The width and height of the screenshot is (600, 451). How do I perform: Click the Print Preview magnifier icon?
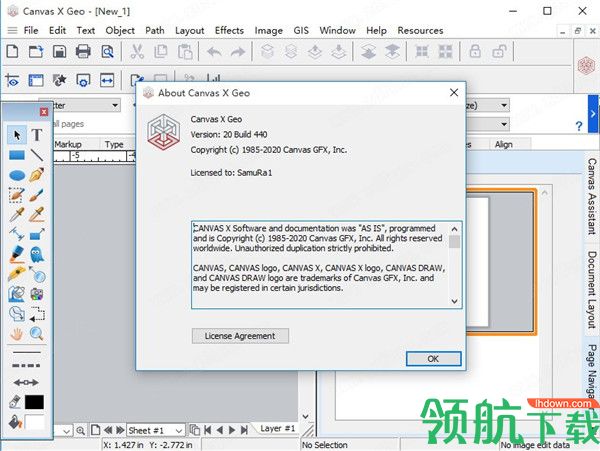click(x=107, y=51)
